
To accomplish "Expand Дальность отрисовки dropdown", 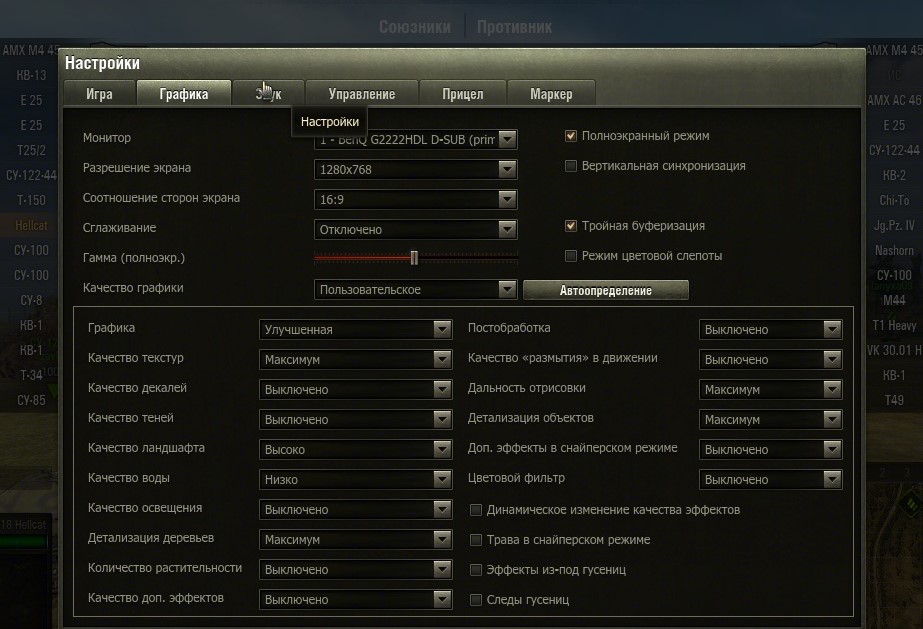I will click(832, 389).
